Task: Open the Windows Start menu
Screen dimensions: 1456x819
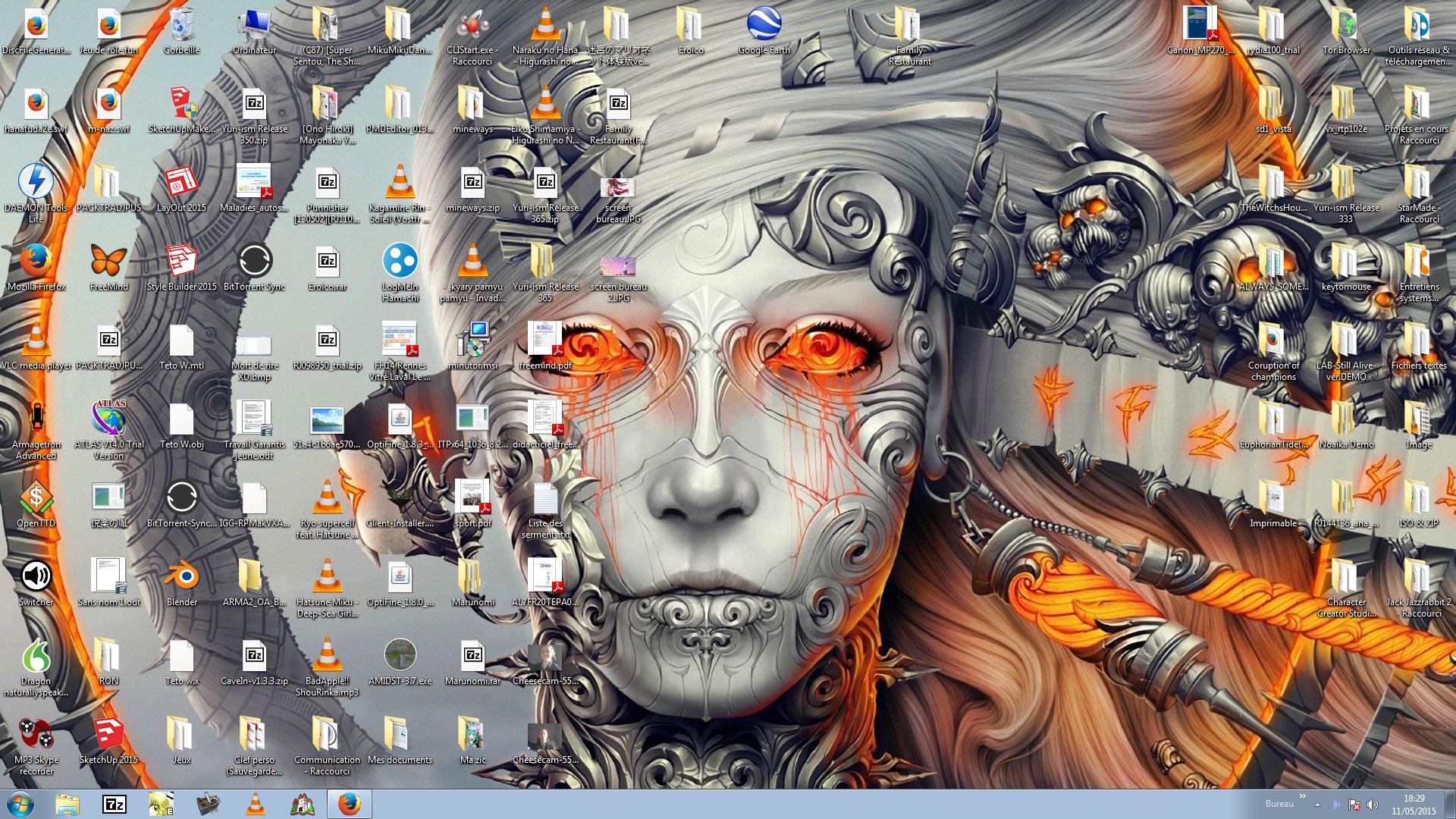Action: (20, 804)
